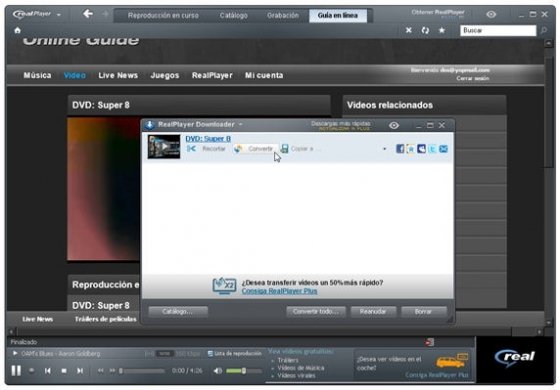
Task: Click the Tráilers link
Action: click(x=288, y=360)
